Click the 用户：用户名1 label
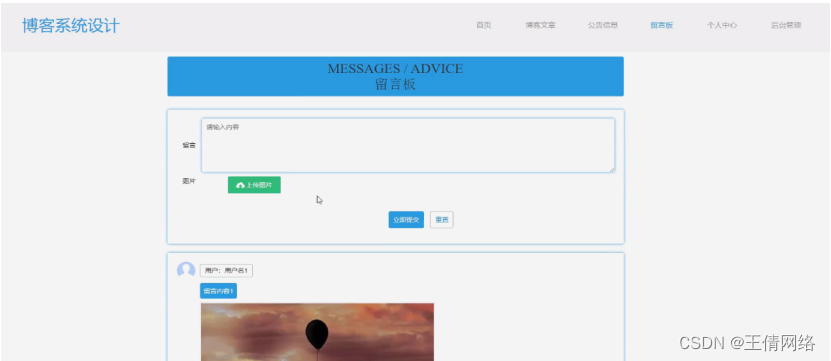Image resolution: width=831 pixels, height=361 pixels. click(226, 271)
